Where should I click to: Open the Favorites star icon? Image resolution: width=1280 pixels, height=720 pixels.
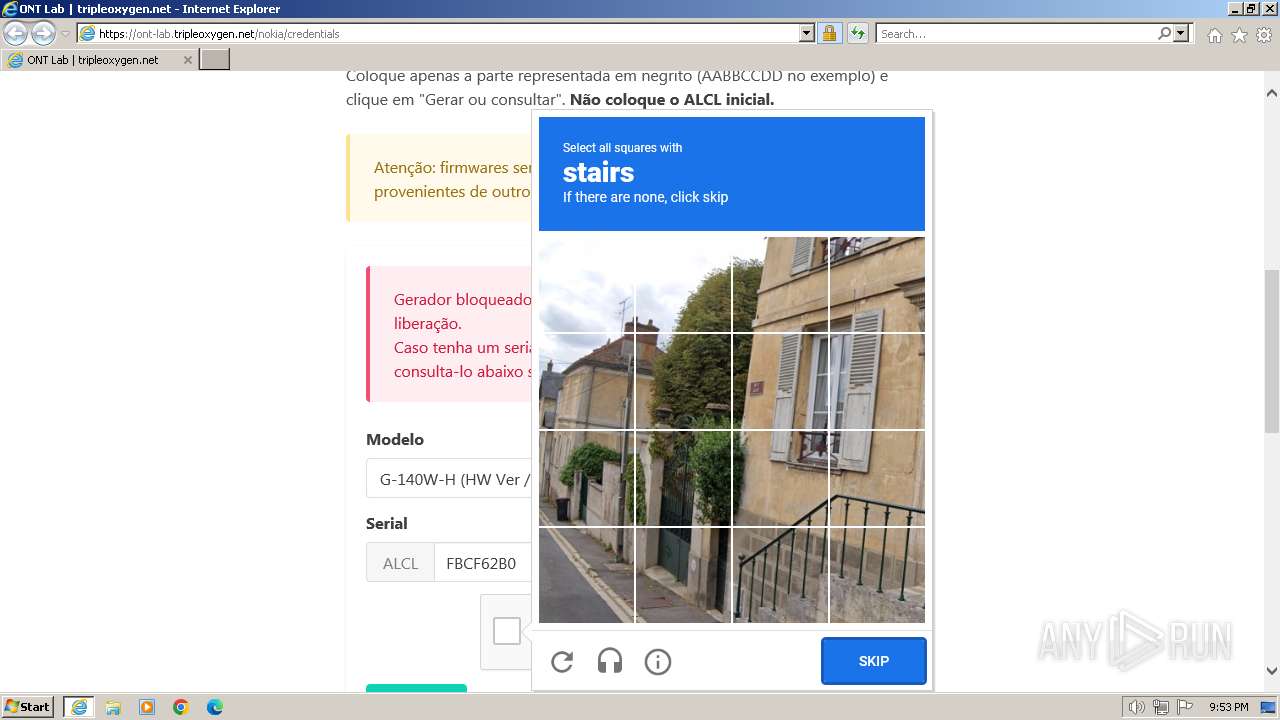[1239, 35]
